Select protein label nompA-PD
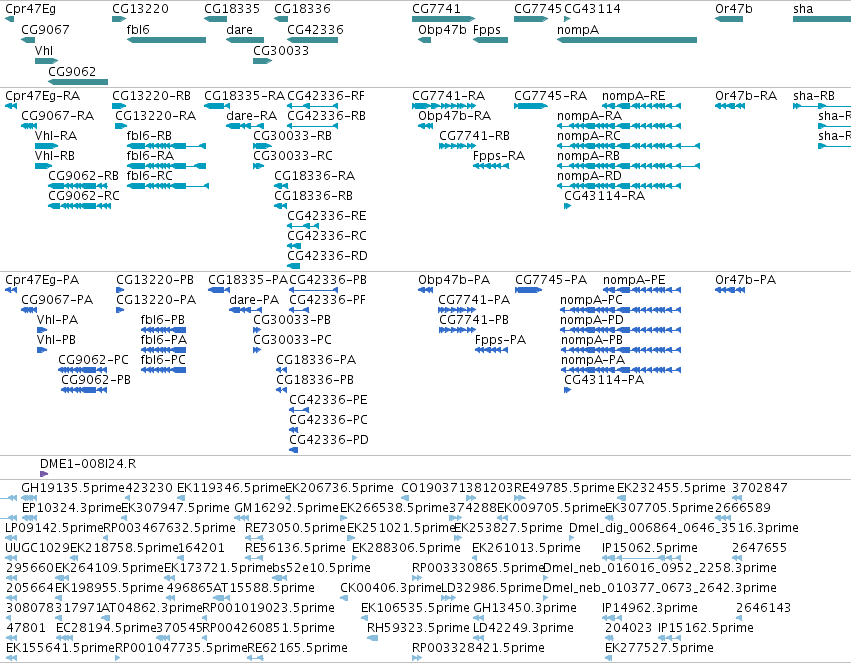This screenshot has height=663, width=851. pyautogui.click(x=591, y=320)
